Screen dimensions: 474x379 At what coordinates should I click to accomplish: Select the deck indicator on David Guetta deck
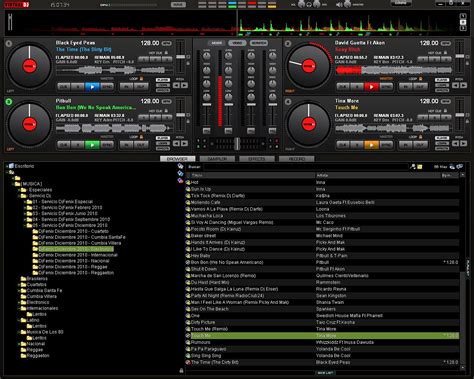point(288,43)
